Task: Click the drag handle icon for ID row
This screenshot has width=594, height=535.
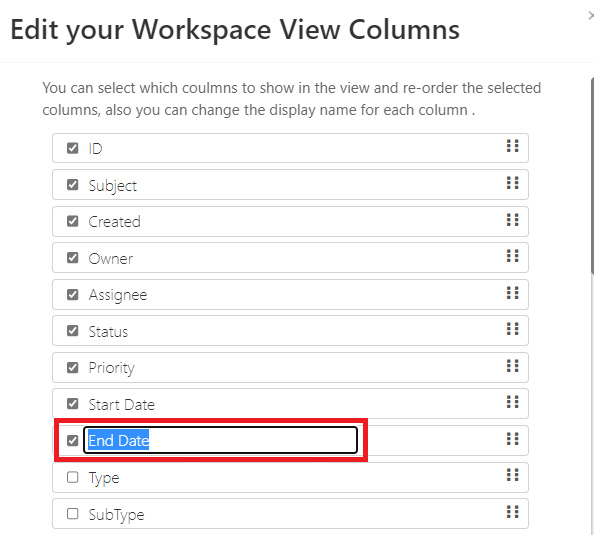Action: tap(513, 146)
